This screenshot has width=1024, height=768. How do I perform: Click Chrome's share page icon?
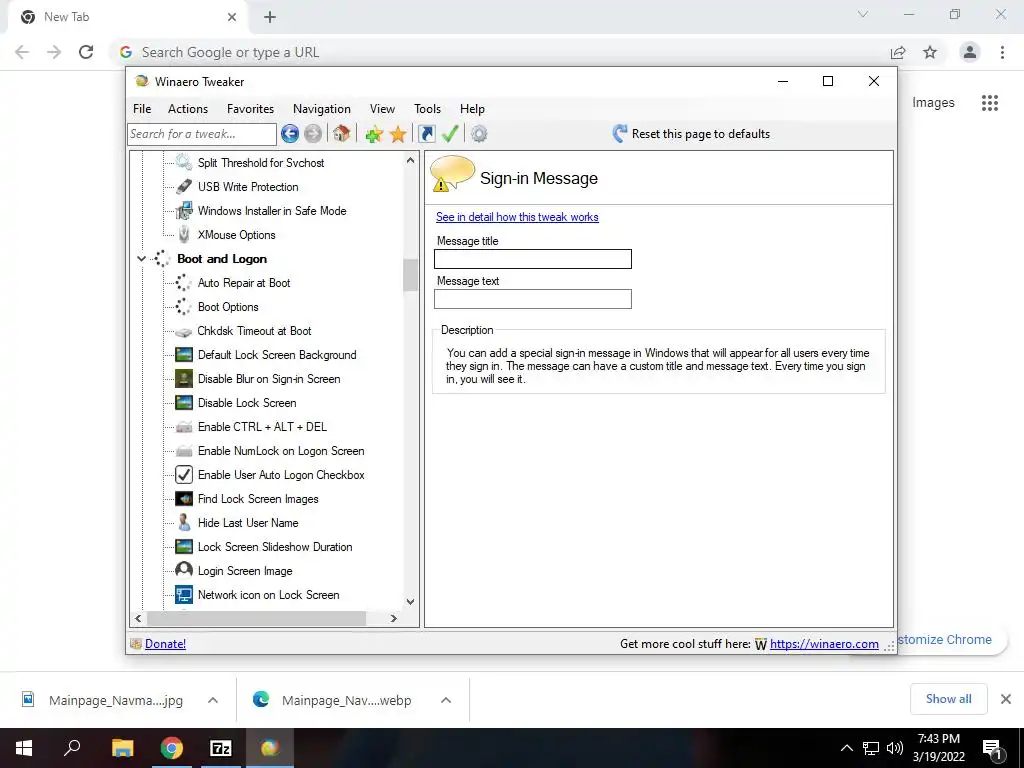tap(898, 52)
